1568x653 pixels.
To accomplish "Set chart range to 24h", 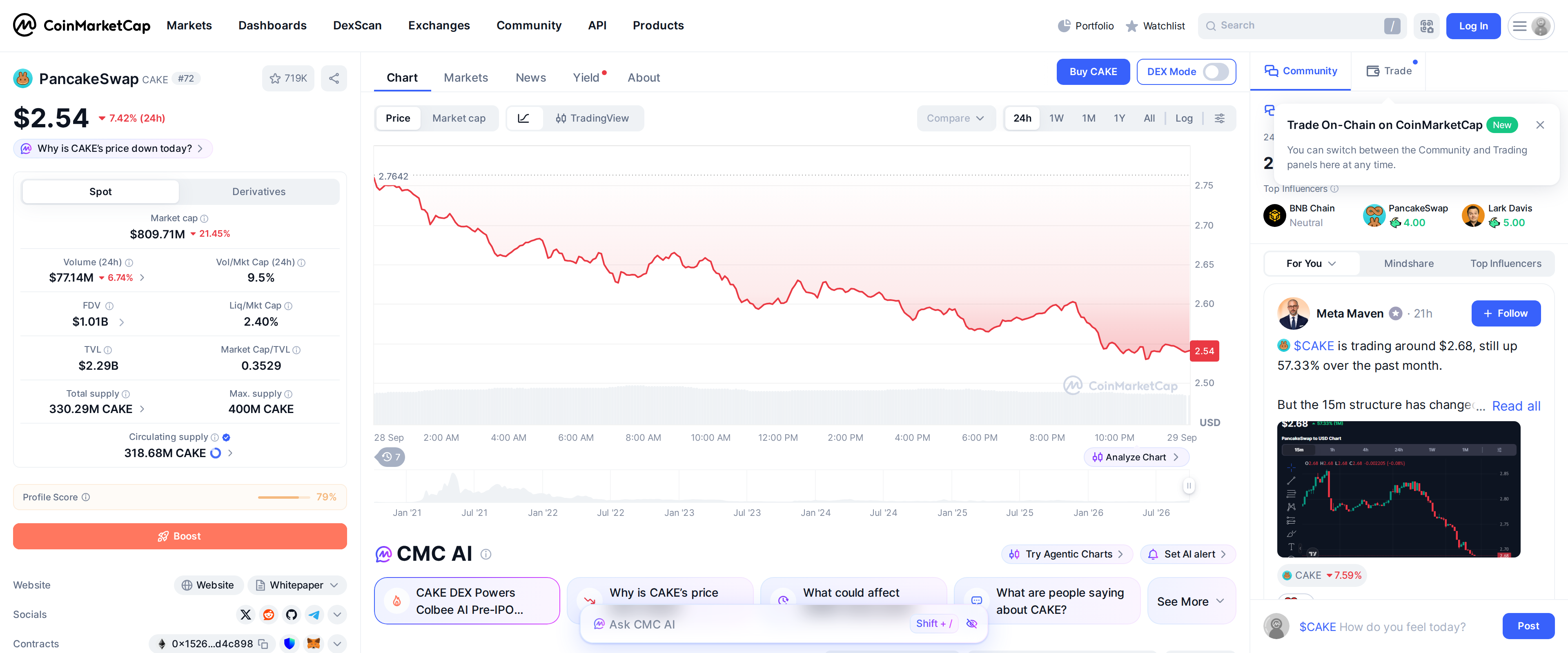I will point(1022,118).
